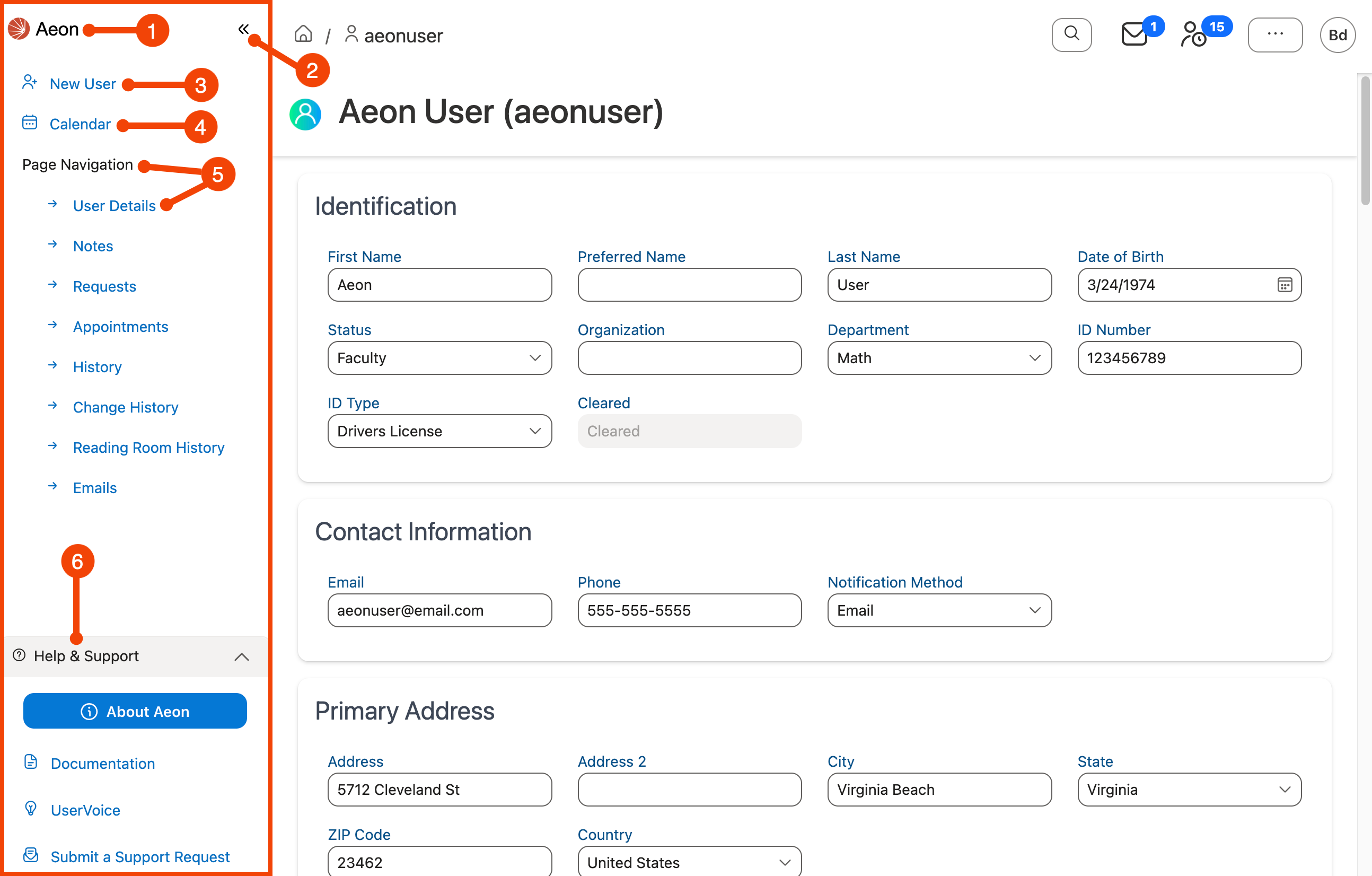
Task: Open the Date of Birth calendar picker
Action: point(1284,284)
